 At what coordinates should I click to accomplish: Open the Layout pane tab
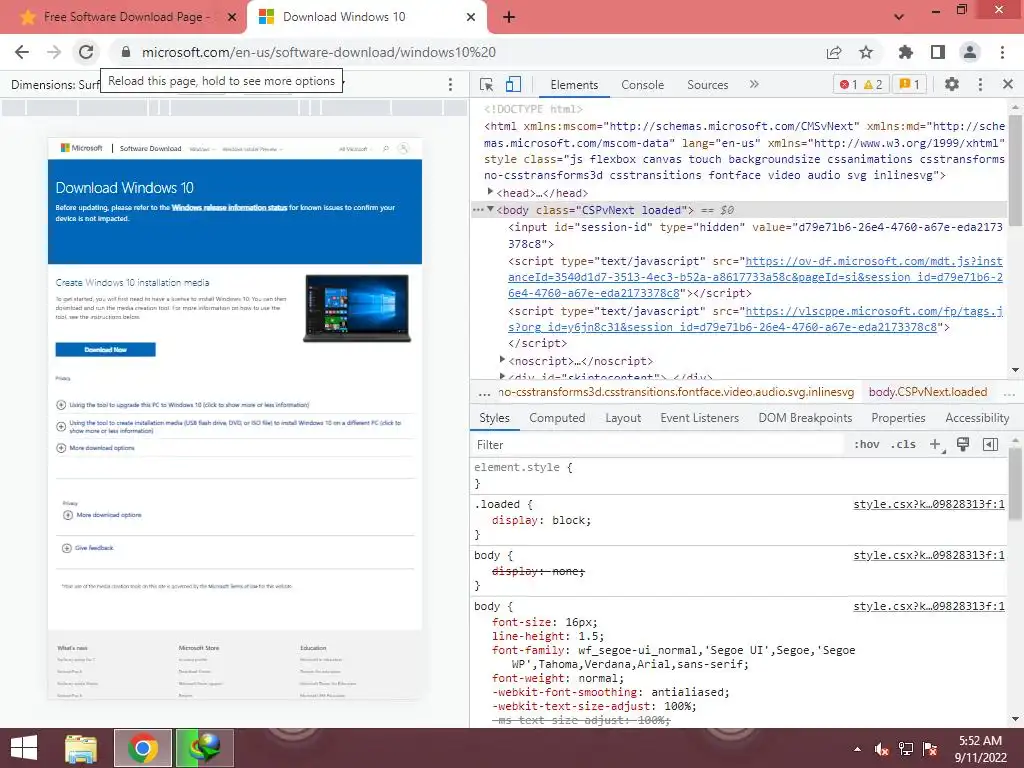click(623, 418)
